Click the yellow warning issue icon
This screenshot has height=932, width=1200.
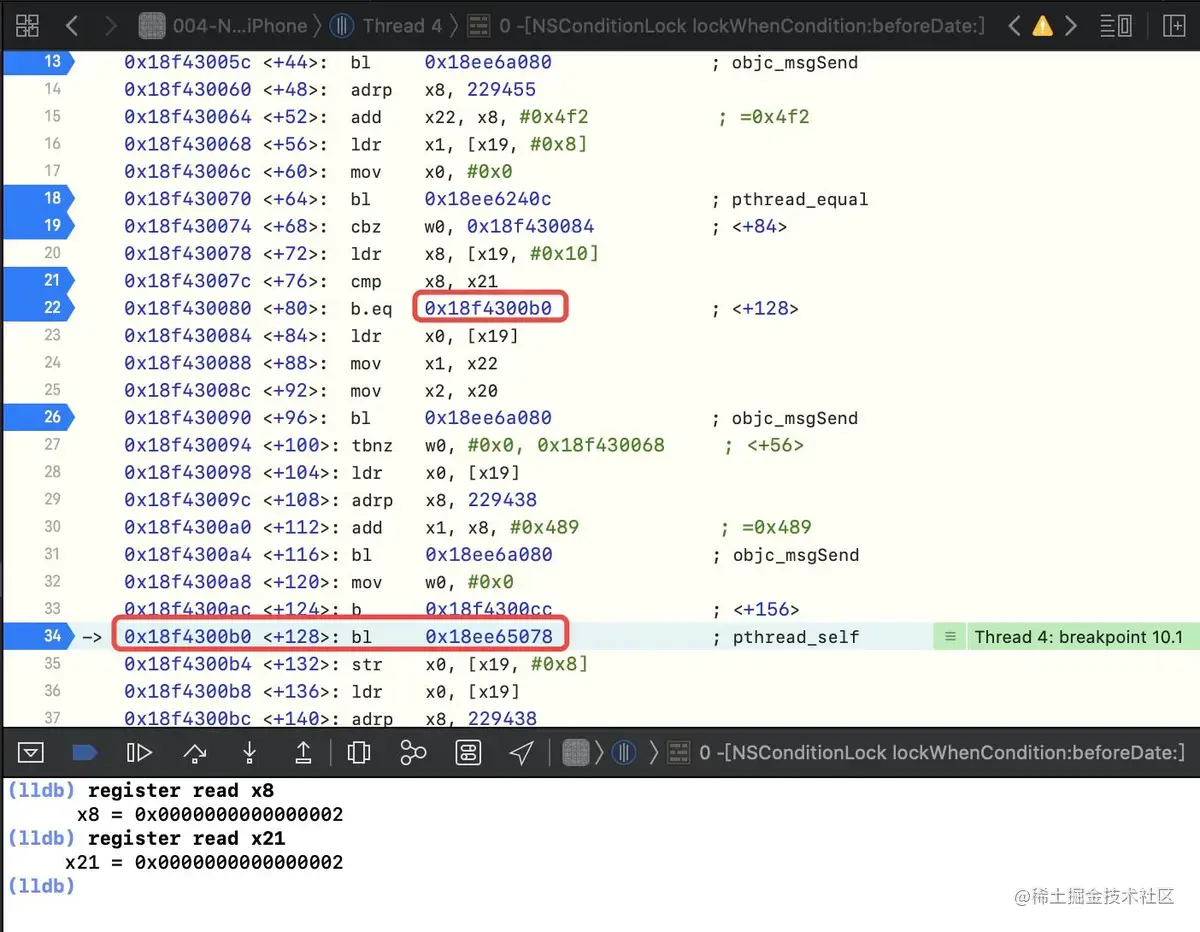[1042, 27]
